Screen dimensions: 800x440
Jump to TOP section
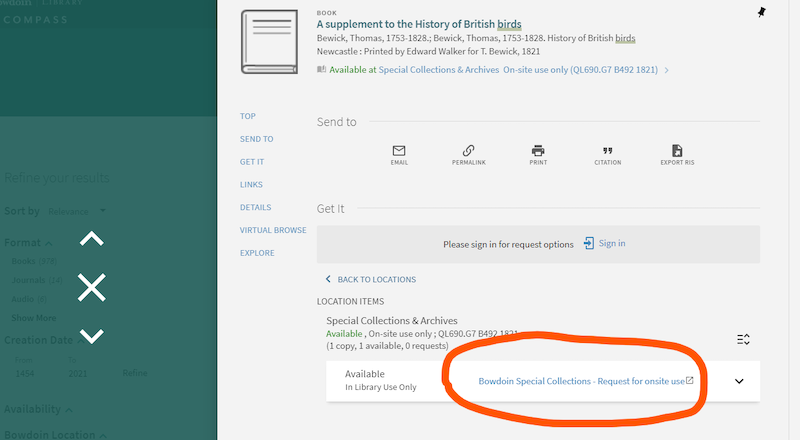click(x=248, y=116)
